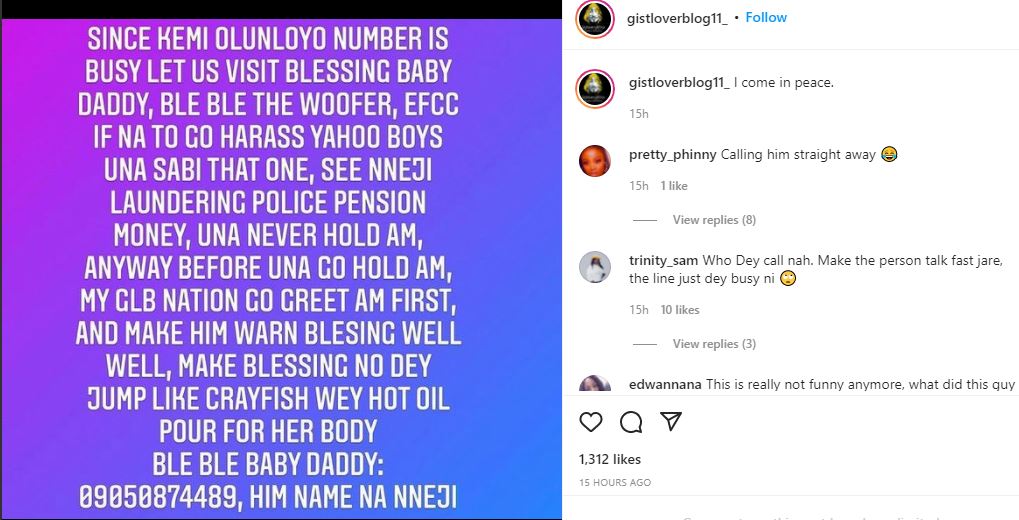Image resolution: width=1019 pixels, height=520 pixels.
Task: Show the 10 likes on trinity_sam's comment
Action: point(680,310)
